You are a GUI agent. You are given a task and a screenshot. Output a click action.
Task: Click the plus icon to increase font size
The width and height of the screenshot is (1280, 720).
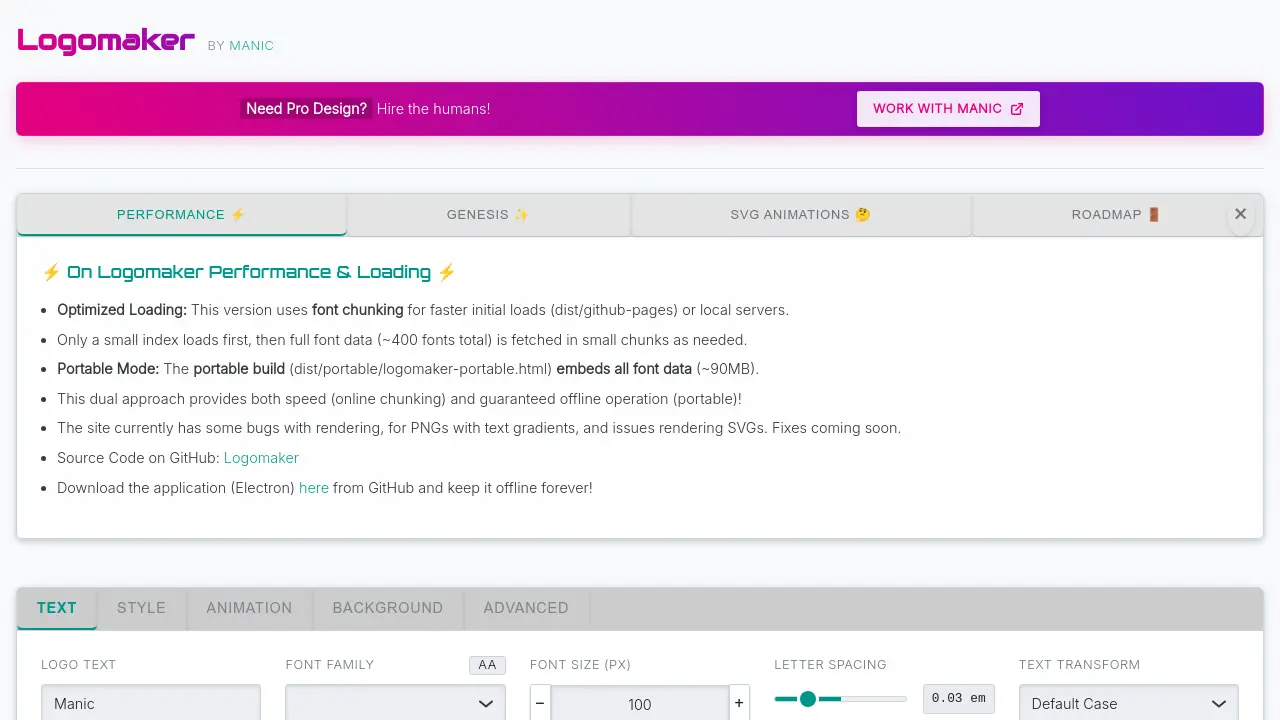[739, 702]
